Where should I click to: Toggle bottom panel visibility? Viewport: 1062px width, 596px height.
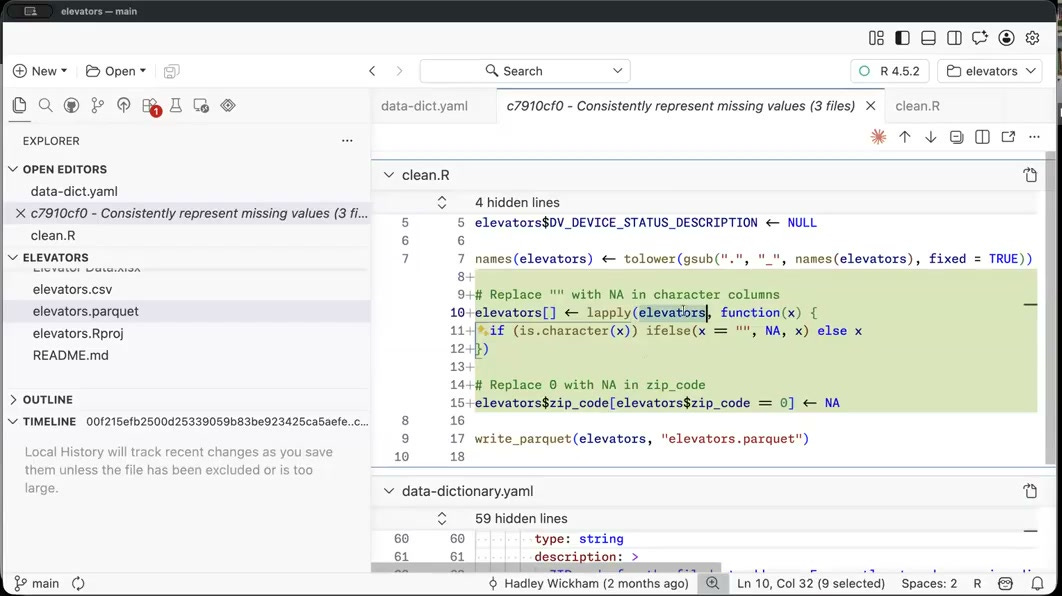[x=929, y=38]
